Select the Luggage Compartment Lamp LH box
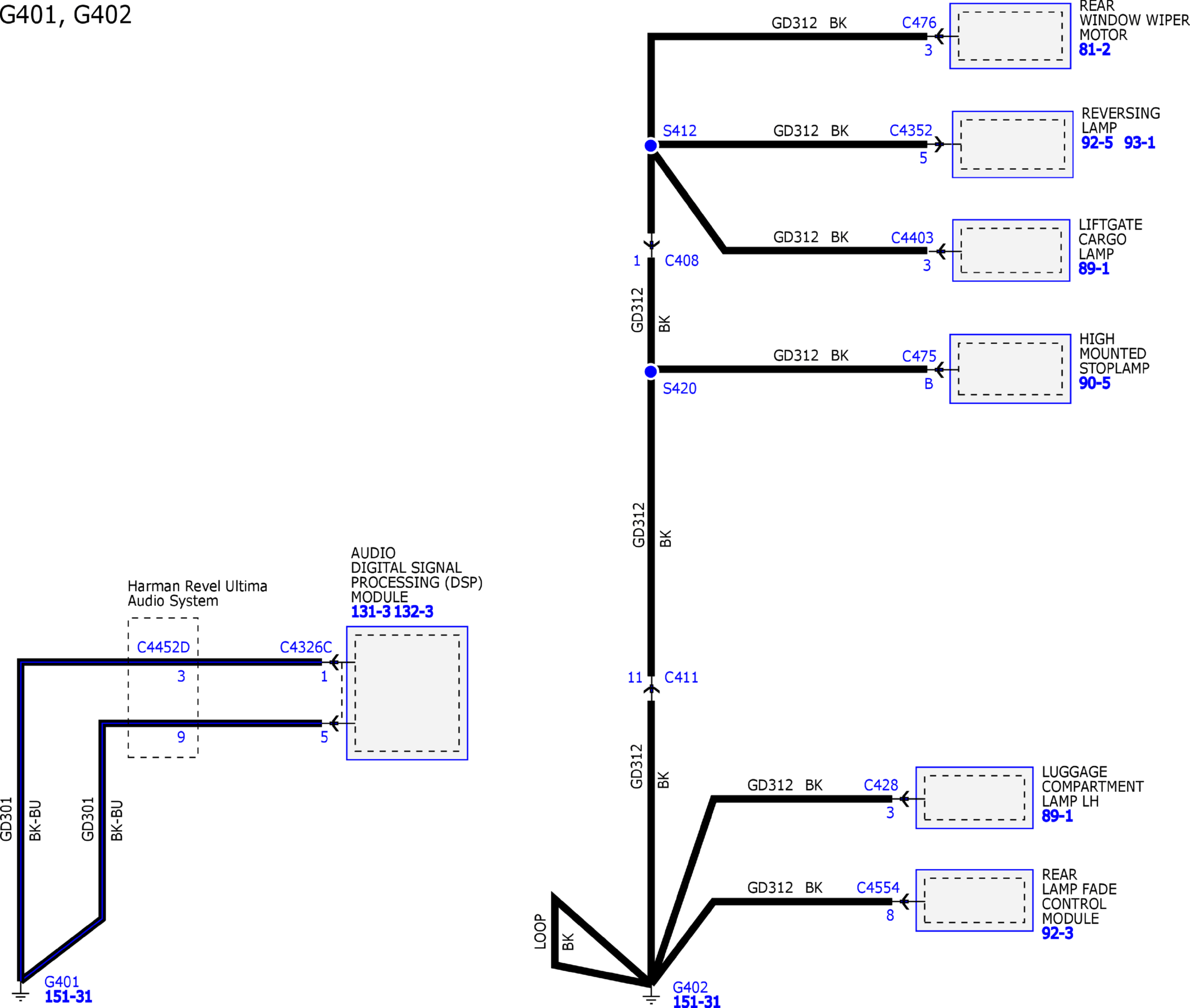The image size is (1190, 1008). (x=974, y=797)
